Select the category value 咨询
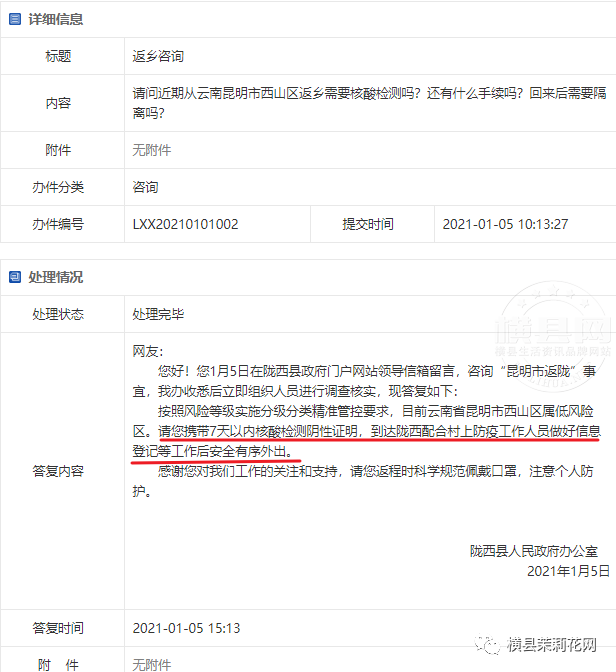This screenshot has width=616, height=672. [x=145, y=187]
